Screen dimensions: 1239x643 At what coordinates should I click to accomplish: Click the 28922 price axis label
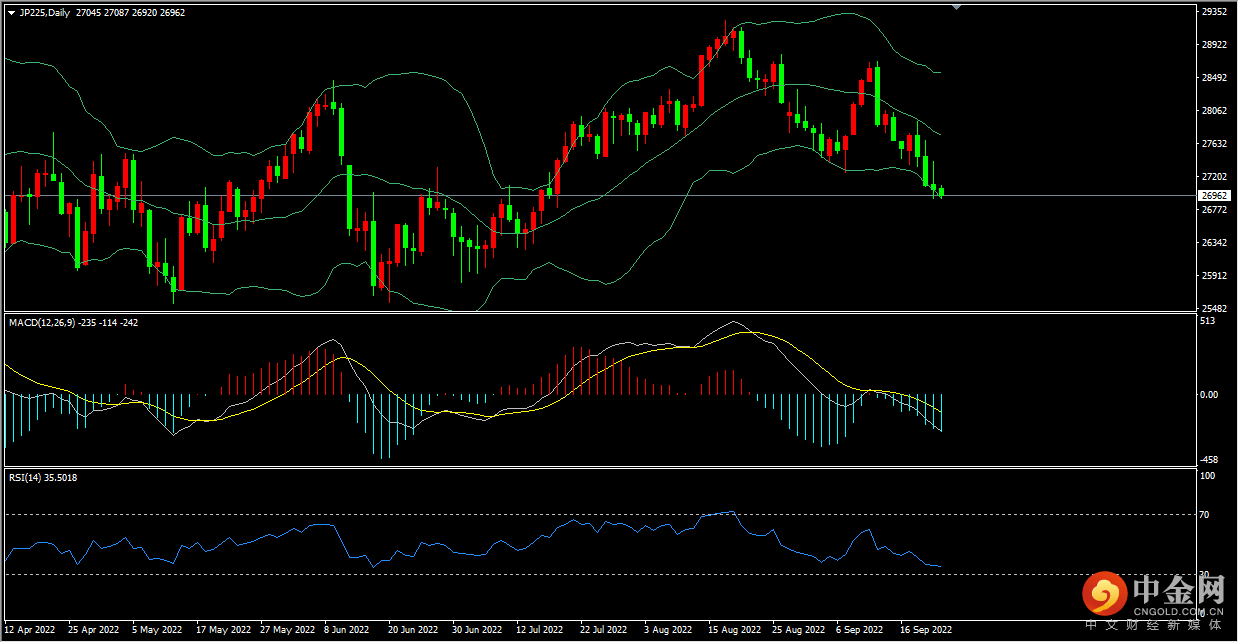pyautogui.click(x=1214, y=45)
